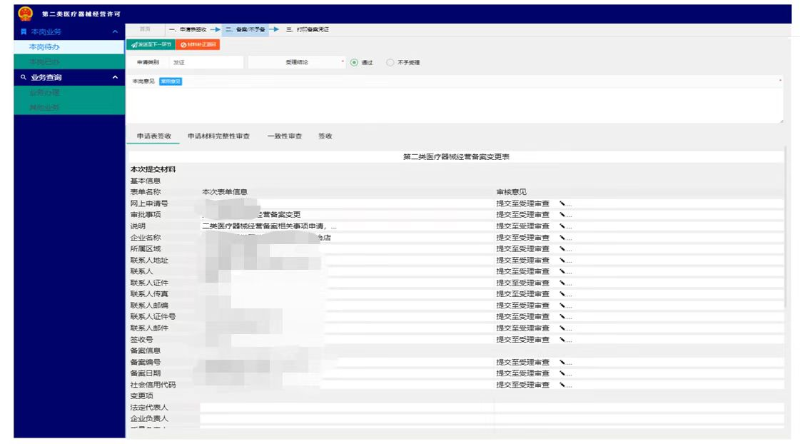Go to the 首页 tab

pyautogui.click(x=145, y=30)
